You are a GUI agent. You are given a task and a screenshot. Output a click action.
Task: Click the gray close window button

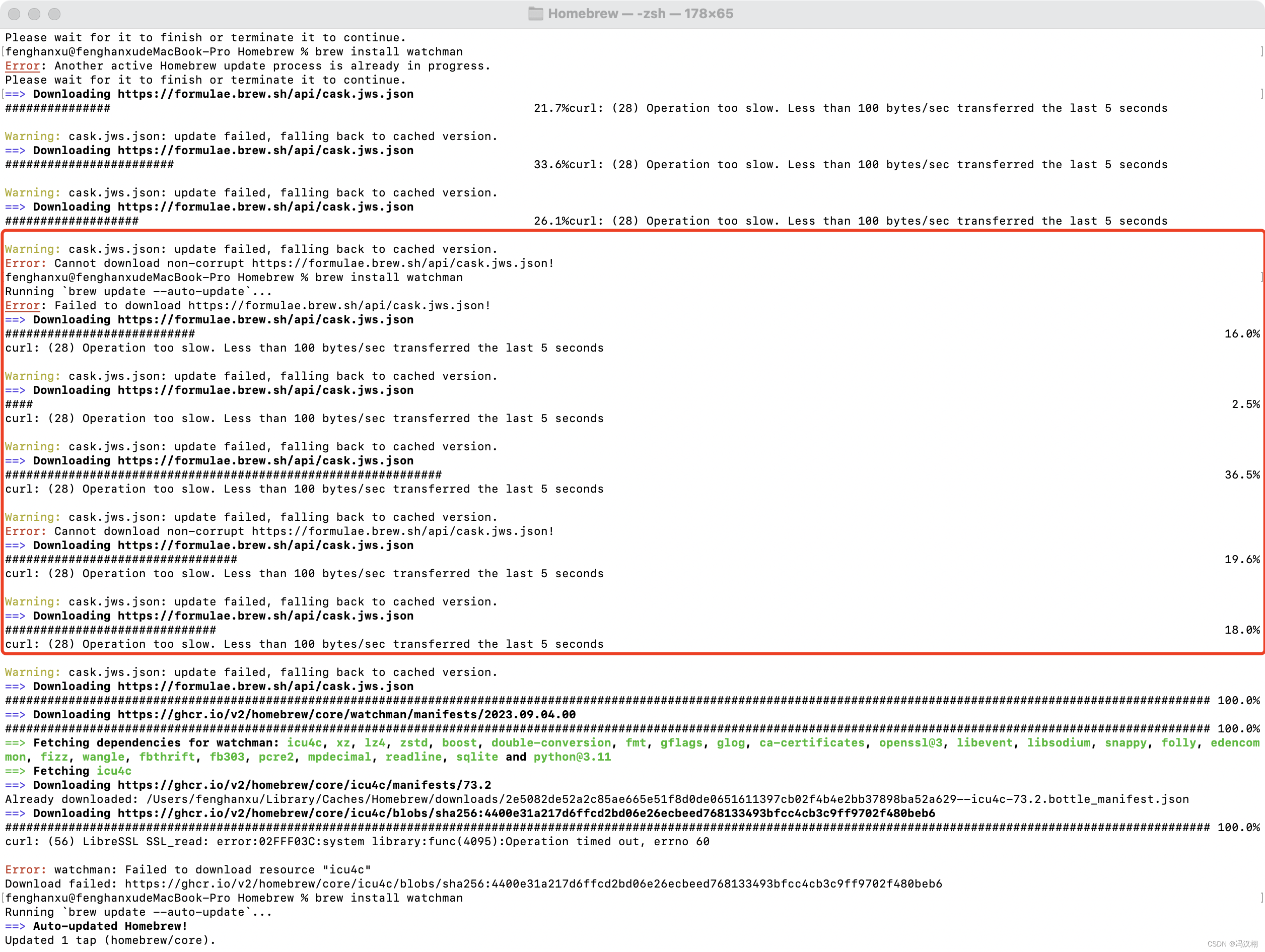(x=14, y=14)
